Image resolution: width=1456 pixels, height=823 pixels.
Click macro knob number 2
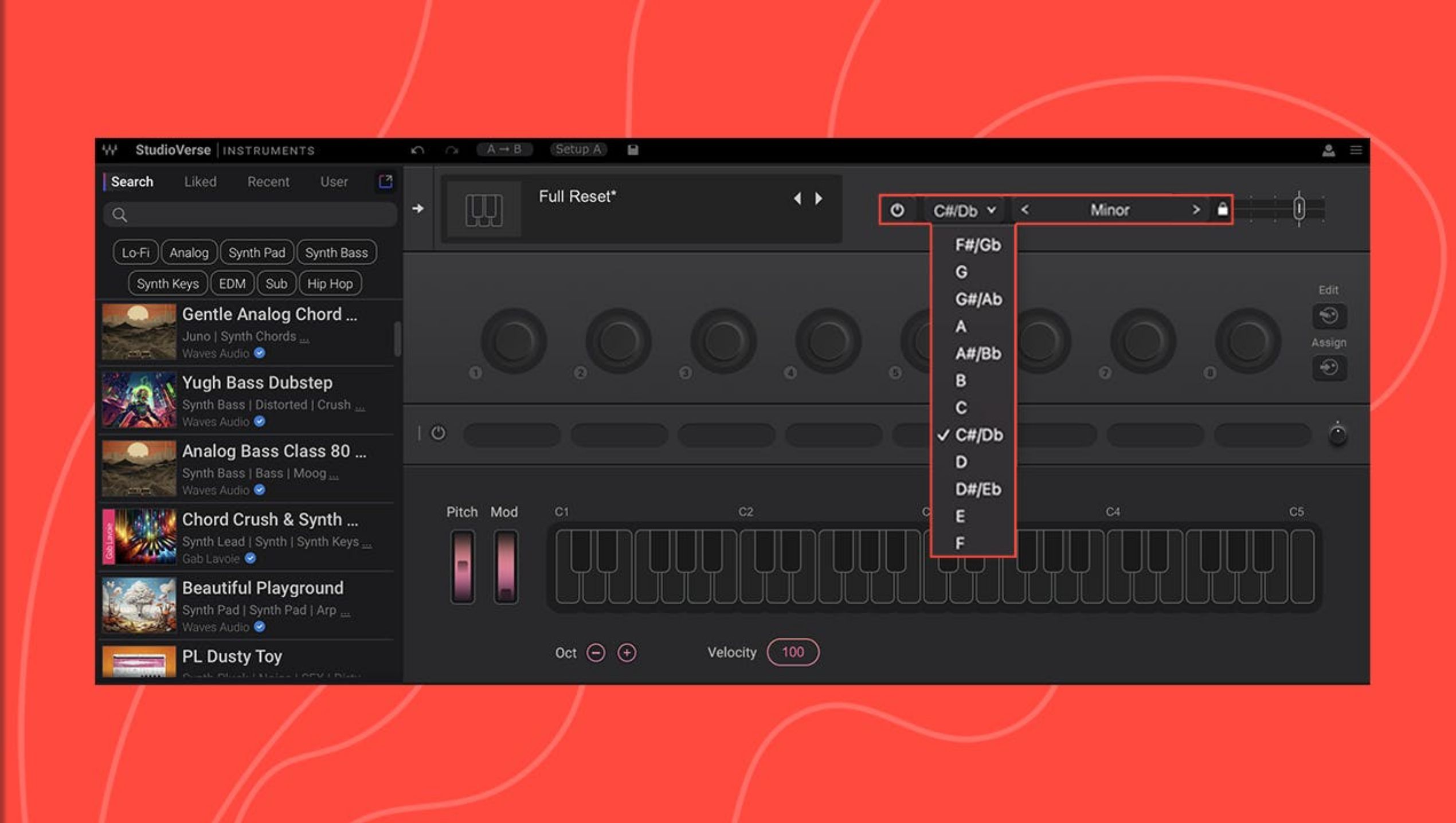(x=618, y=340)
